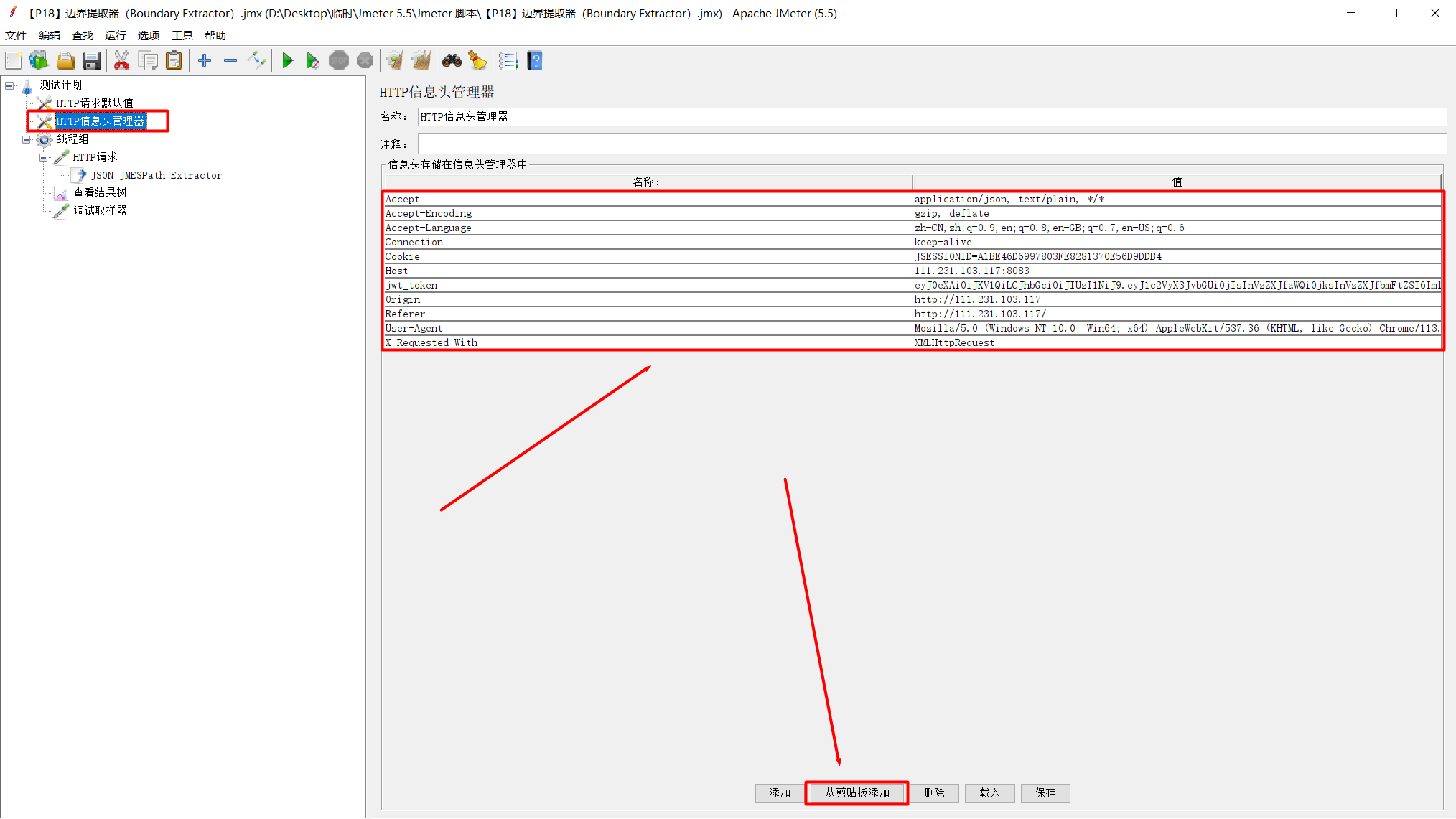Select HTTP信息头管理器 in the tree
The width and height of the screenshot is (1456, 819).
click(x=101, y=121)
